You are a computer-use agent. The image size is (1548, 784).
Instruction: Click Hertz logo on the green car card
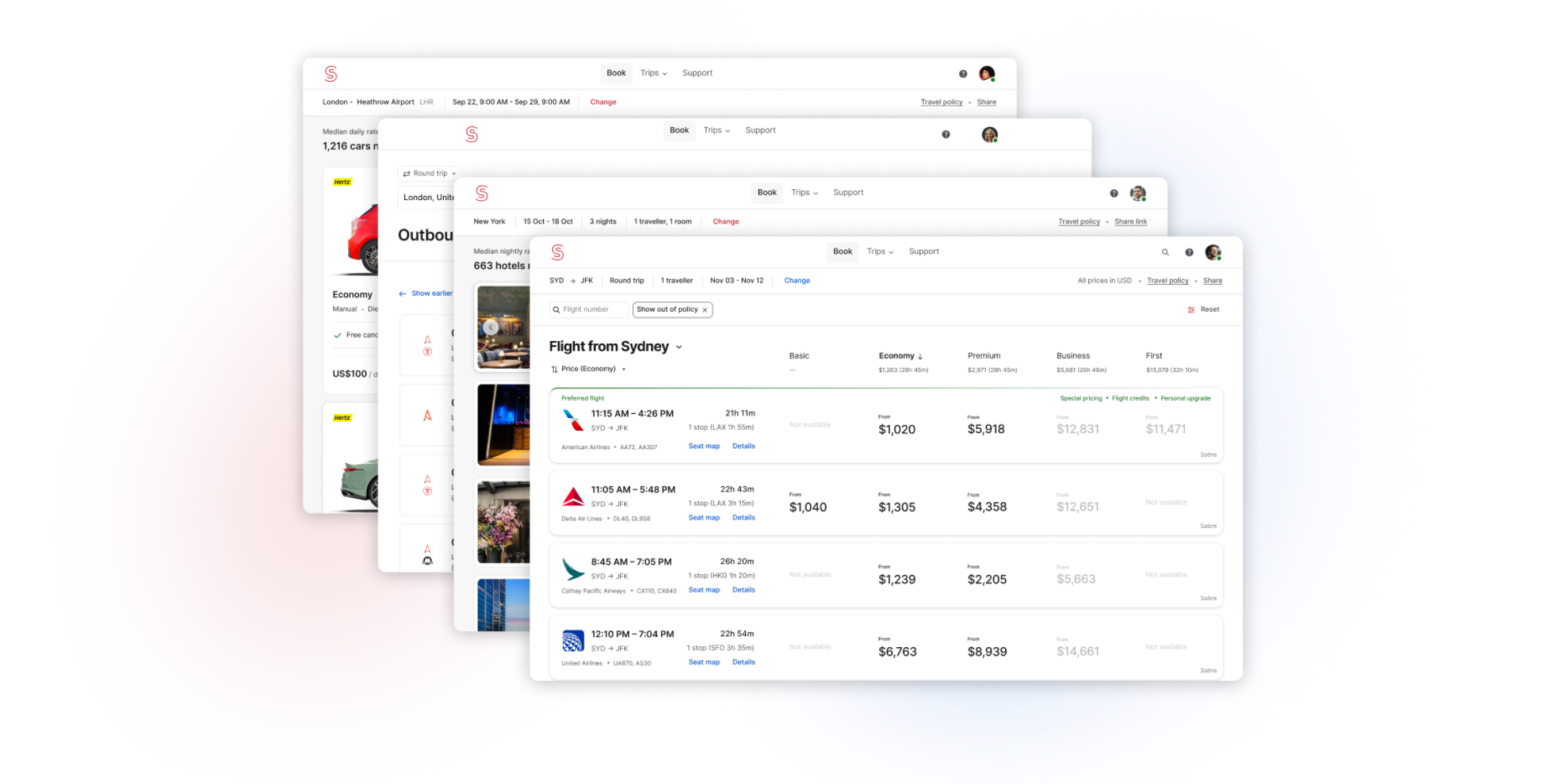click(x=342, y=418)
